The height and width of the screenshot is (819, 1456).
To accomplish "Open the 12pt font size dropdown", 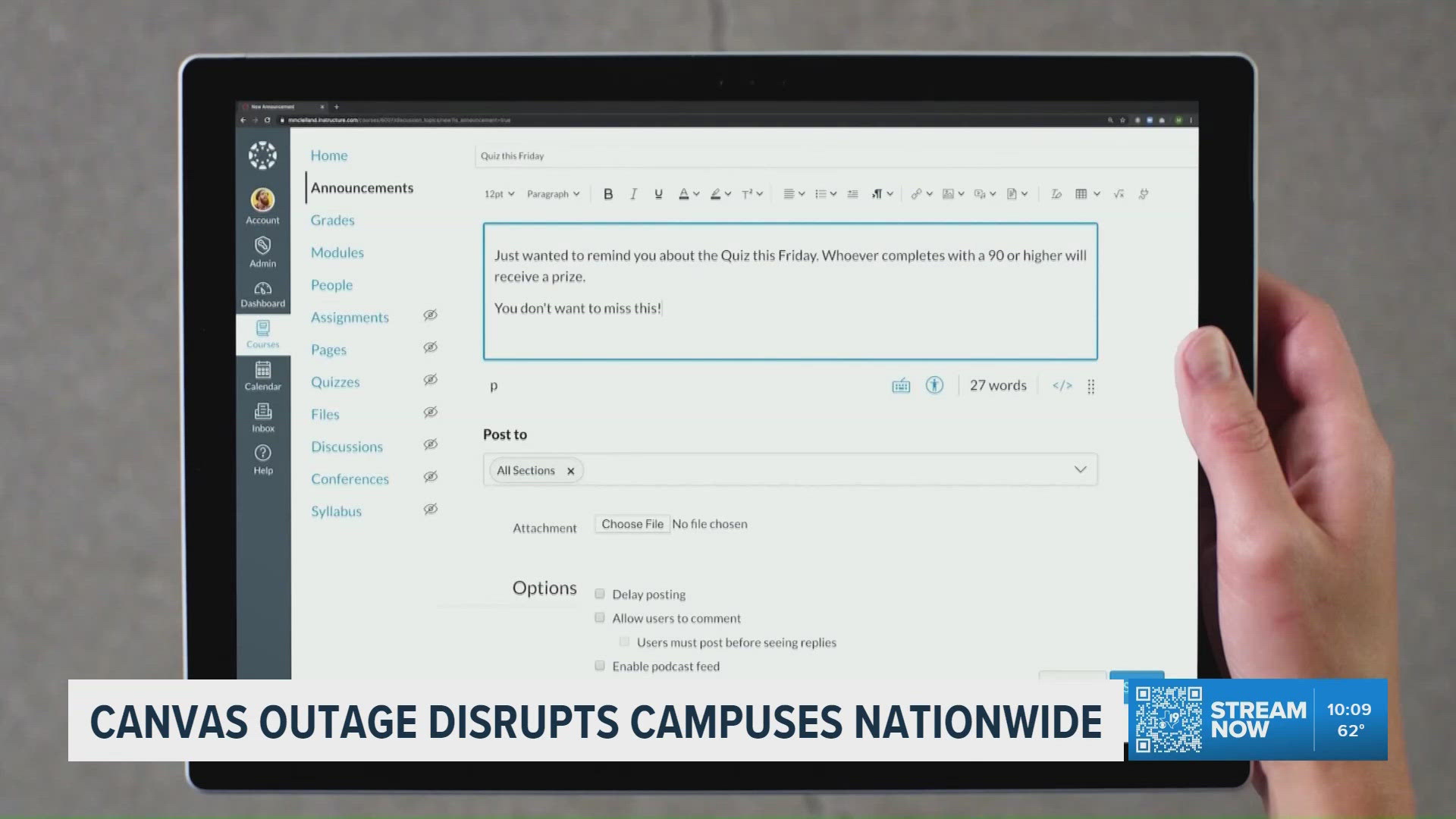I will point(499,194).
